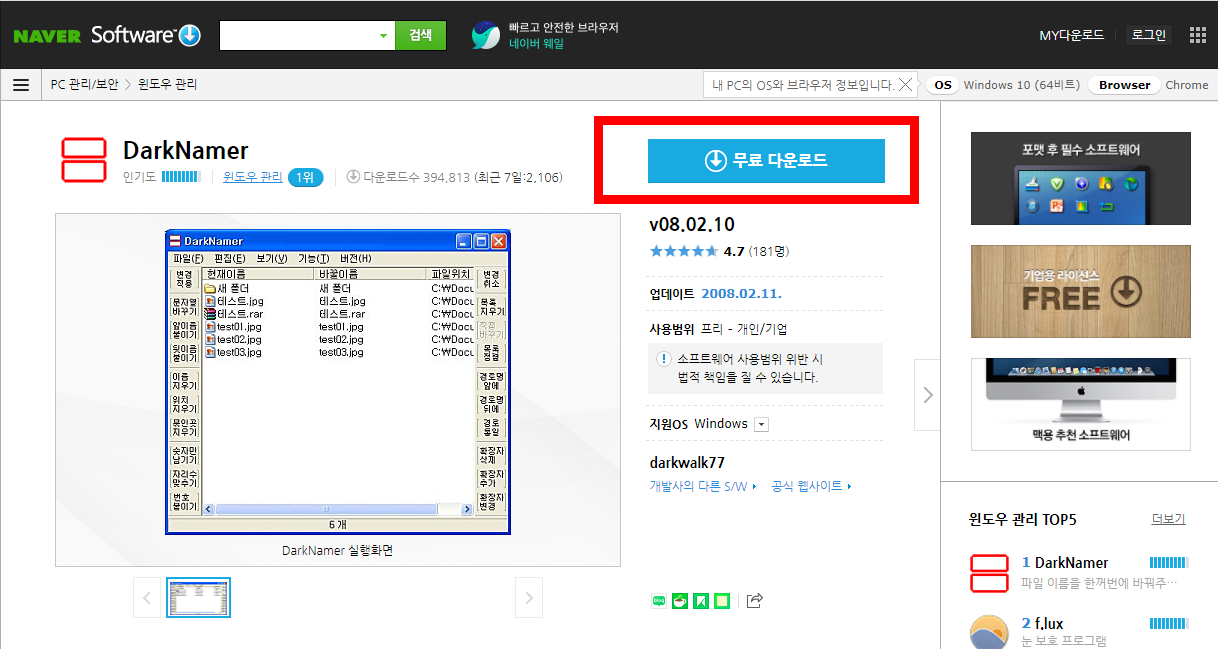The width and height of the screenshot is (1218, 649).
Task: Open the Software home logo
Action: click(x=146, y=35)
